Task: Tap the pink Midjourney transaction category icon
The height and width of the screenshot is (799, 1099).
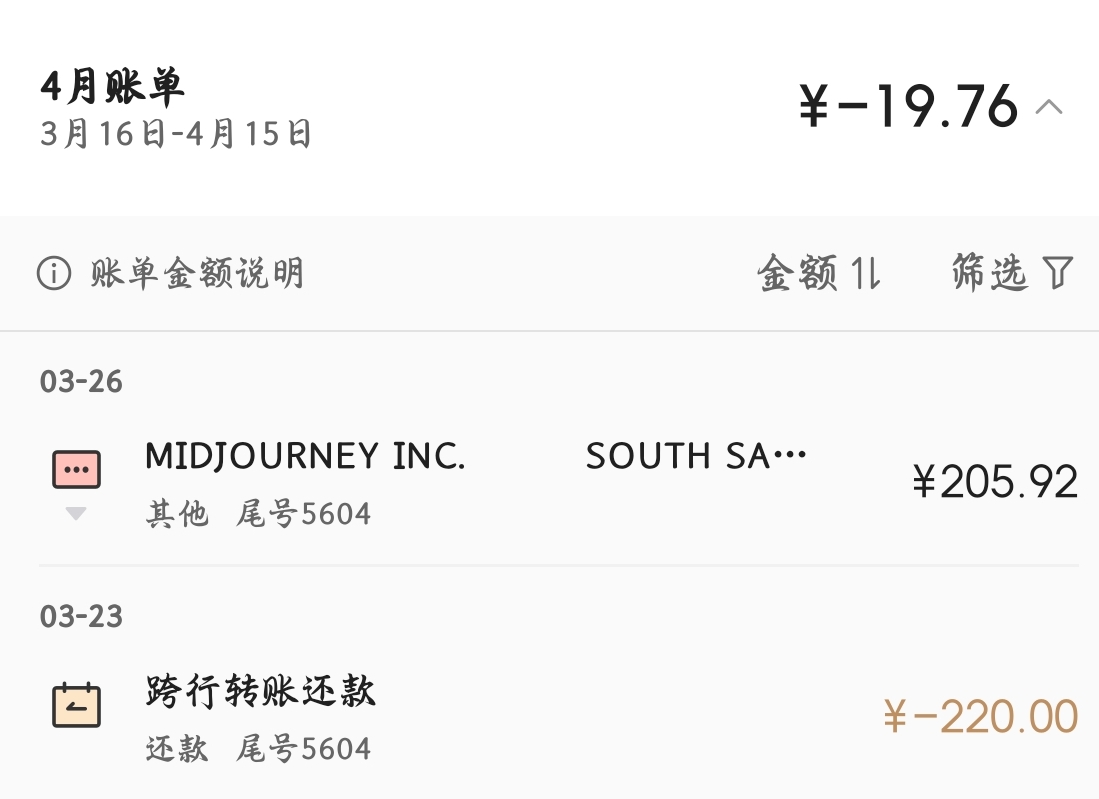Action: [76, 468]
